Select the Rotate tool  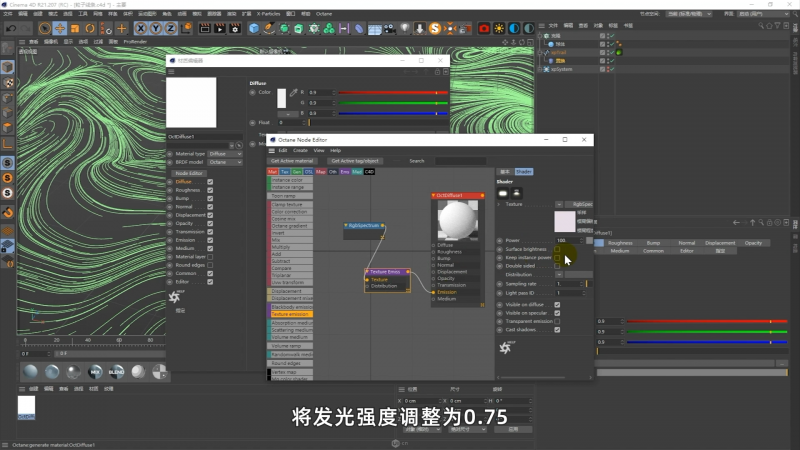(x=90, y=29)
